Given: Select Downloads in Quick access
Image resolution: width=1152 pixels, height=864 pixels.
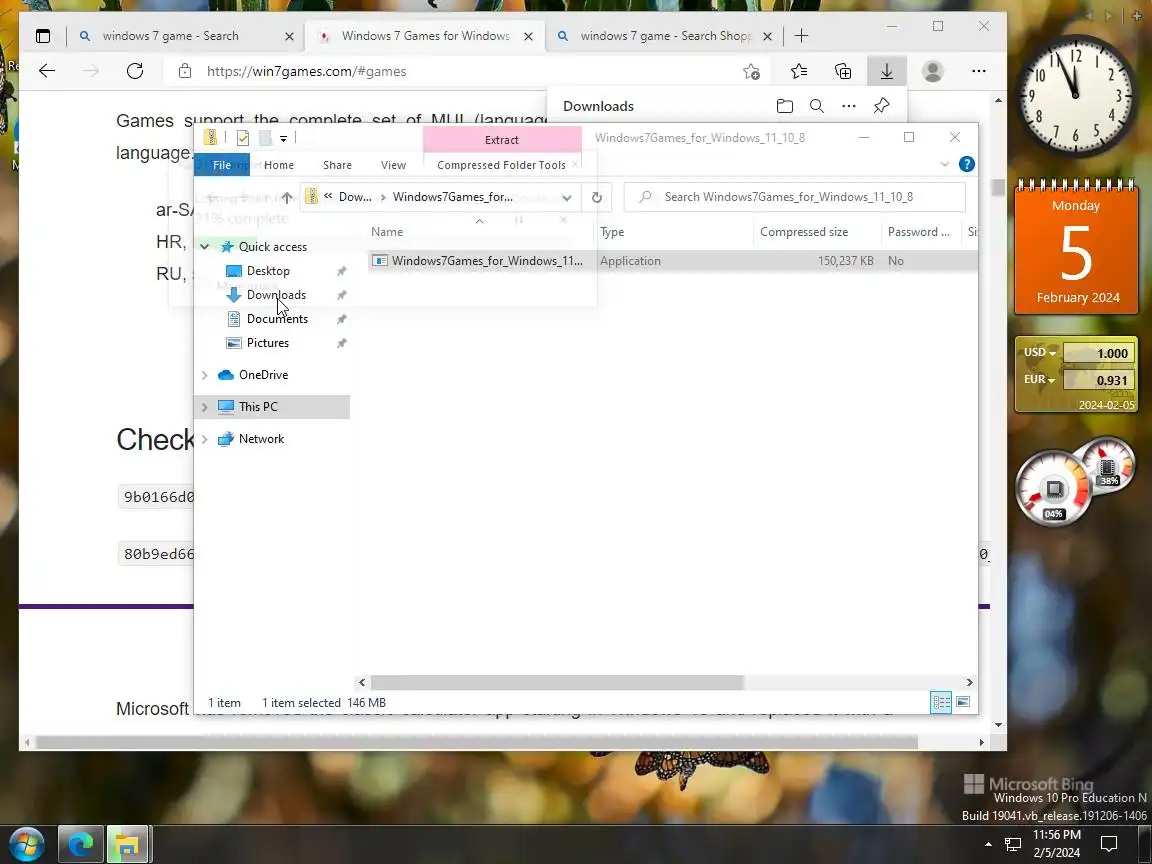Looking at the screenshot, I should [x=276, y=295].
